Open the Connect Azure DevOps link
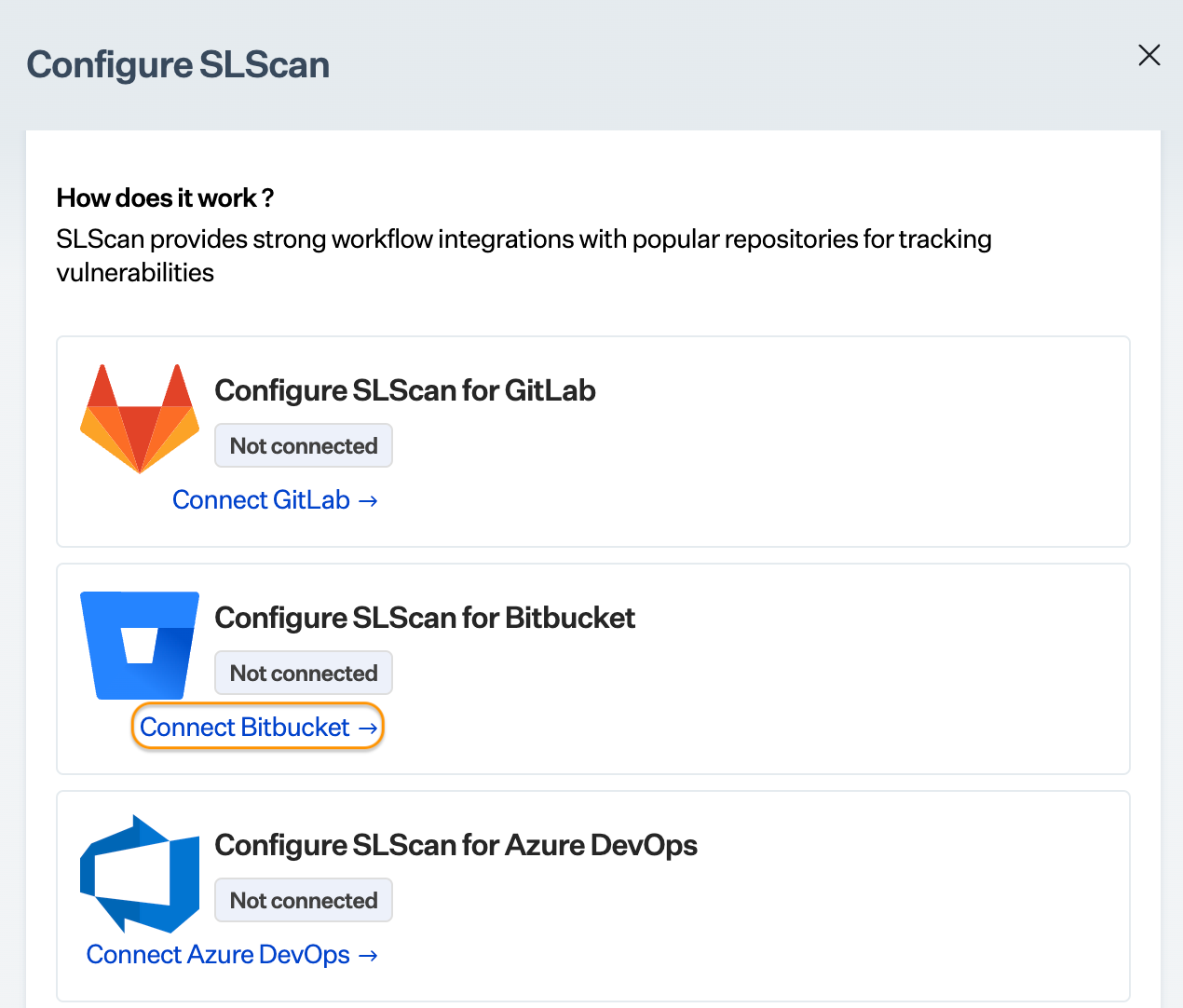This screenshot has height=1008, width=1183. tap(232, 955)
